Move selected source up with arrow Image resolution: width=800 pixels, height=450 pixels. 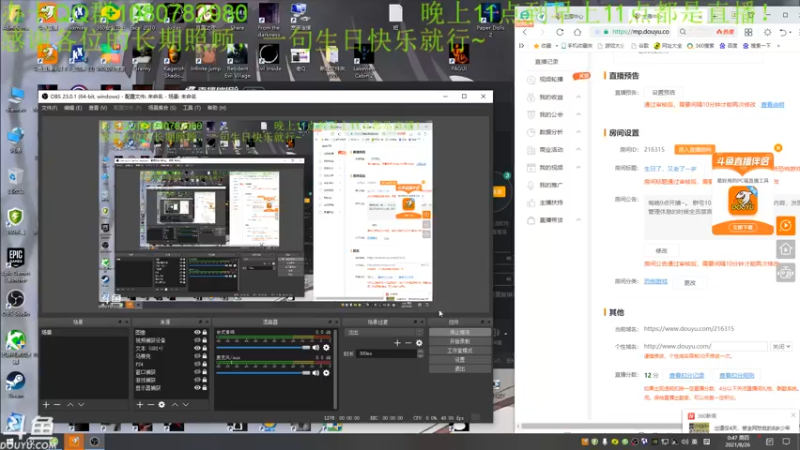click(x=174, y=405)
